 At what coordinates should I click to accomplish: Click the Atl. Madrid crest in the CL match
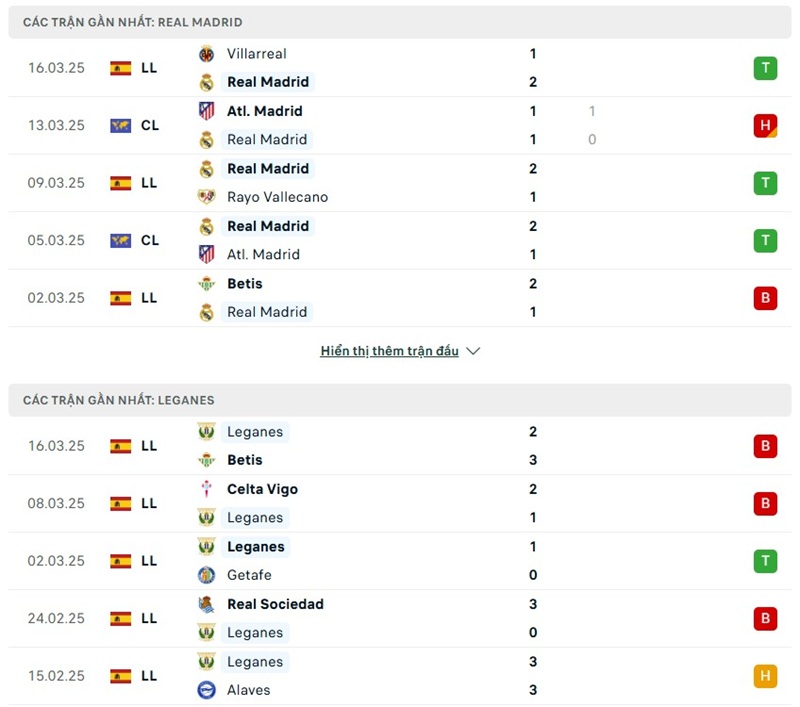coord(207,111)
